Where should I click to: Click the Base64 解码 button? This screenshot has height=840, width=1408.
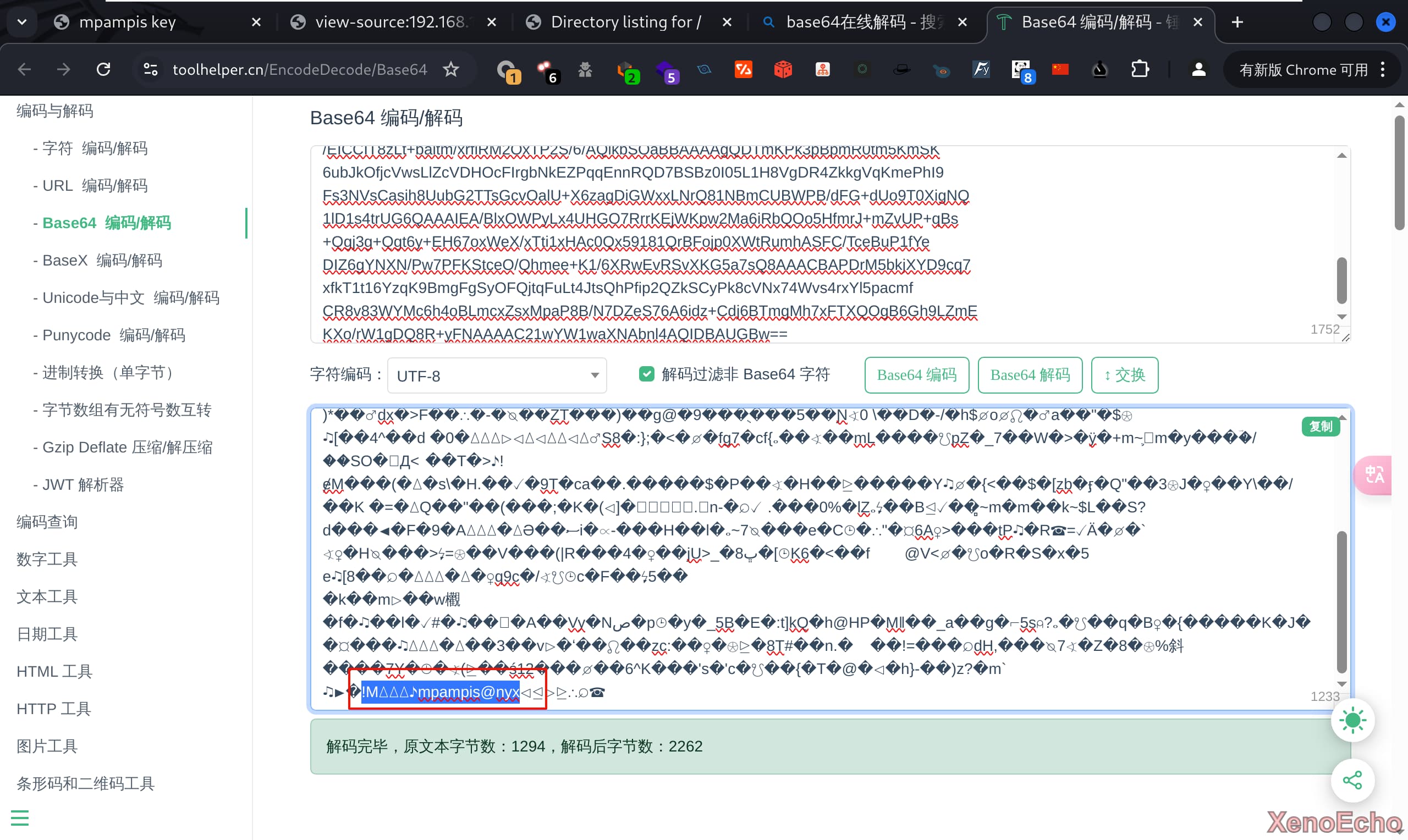point(1030,375)
